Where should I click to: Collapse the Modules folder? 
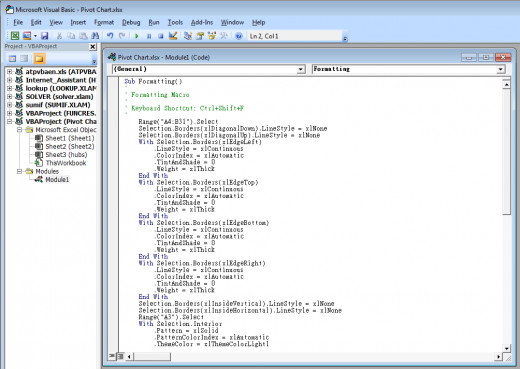[20, 171]
